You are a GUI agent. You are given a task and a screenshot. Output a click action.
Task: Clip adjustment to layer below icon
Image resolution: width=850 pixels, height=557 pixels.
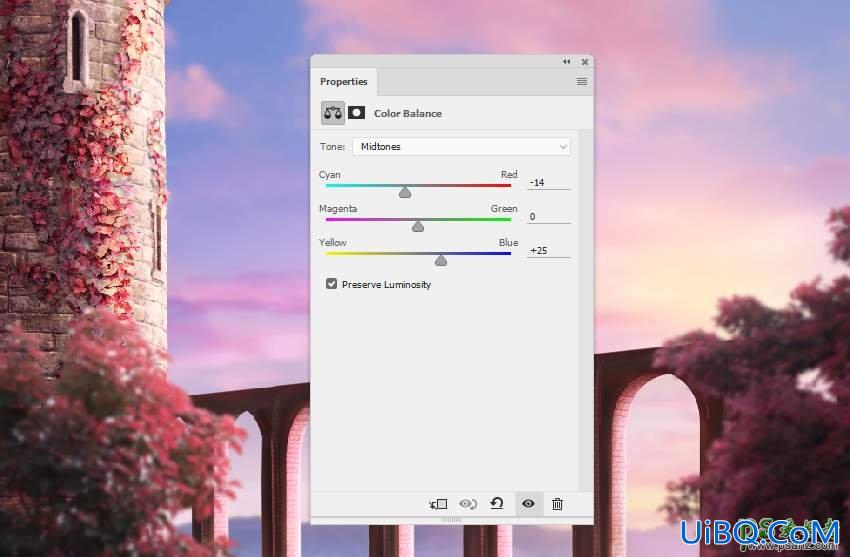(438, 504)
